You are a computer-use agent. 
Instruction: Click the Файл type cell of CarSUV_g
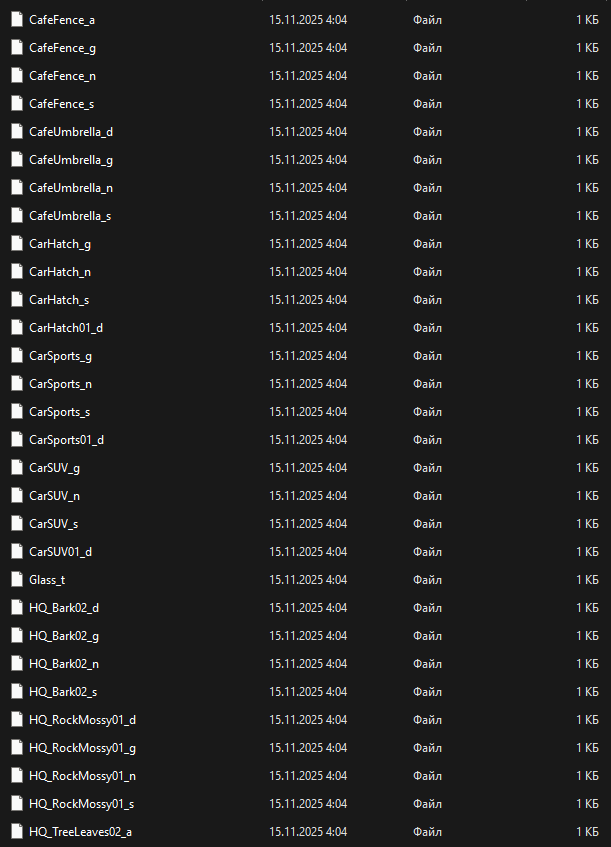click(427, 467)
